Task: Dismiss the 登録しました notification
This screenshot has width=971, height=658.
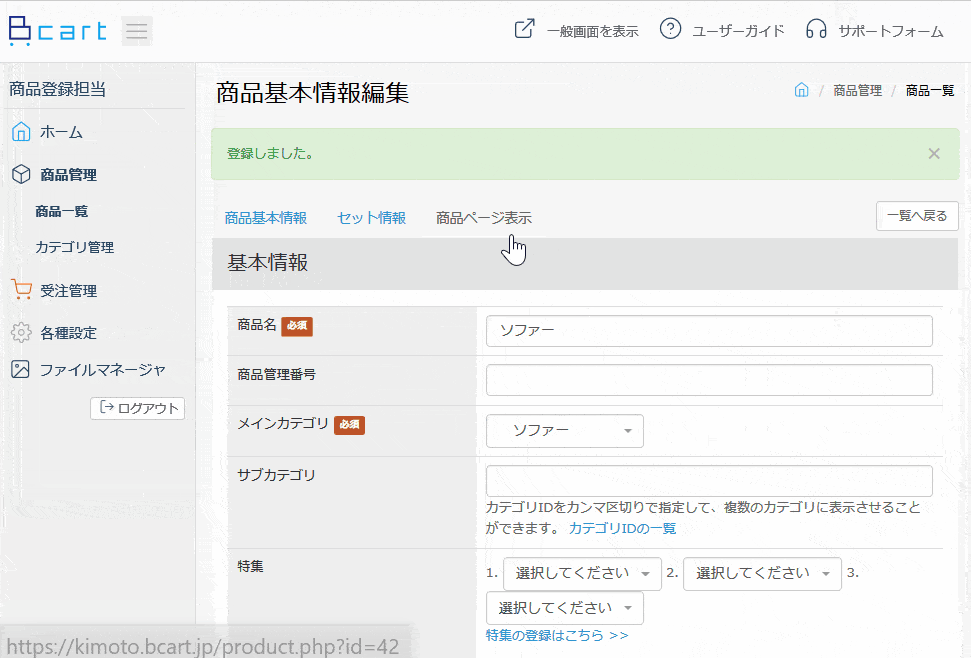Action: tap(934, 154)
